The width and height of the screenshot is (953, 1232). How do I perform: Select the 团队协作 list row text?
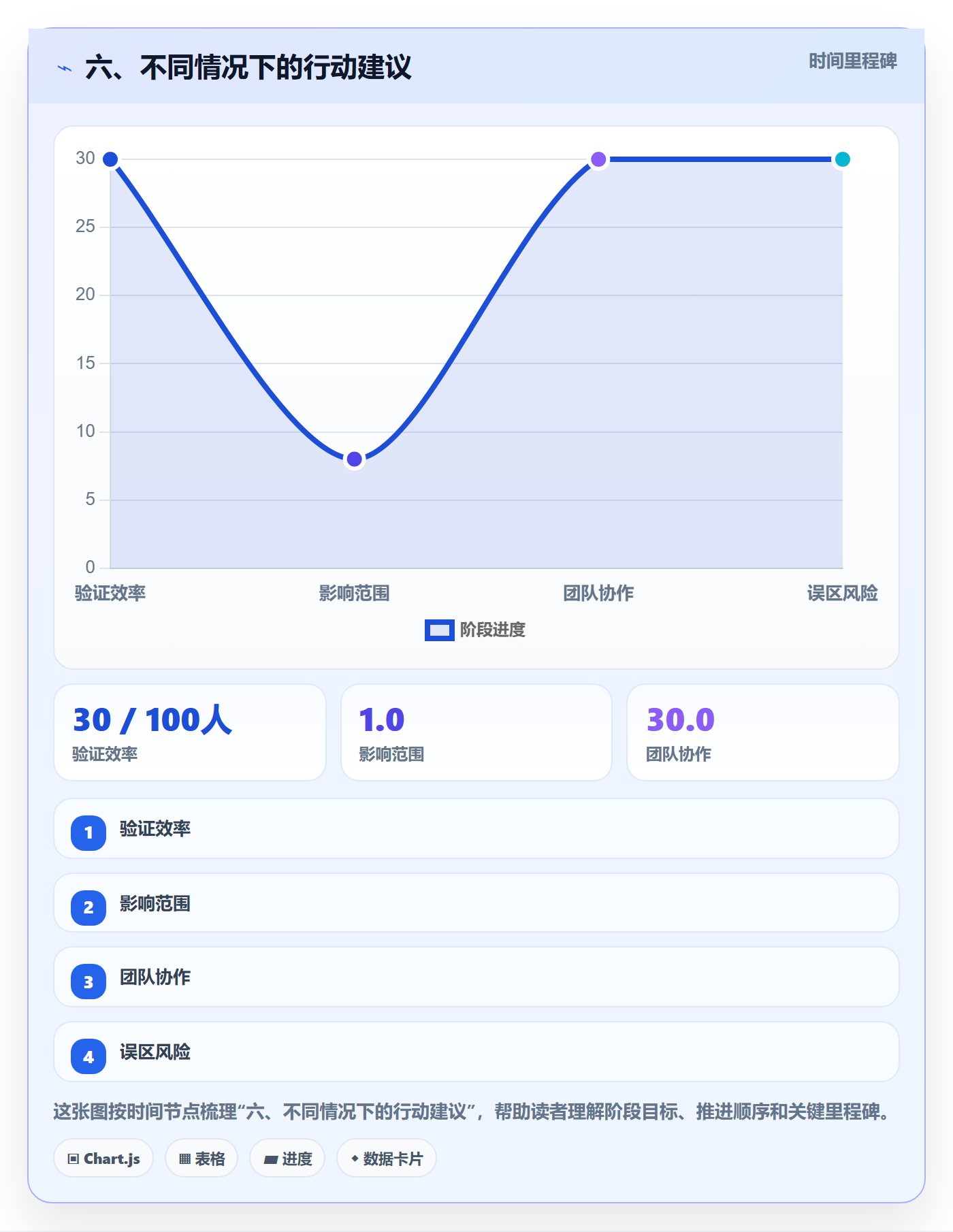[x=155, y=977]
